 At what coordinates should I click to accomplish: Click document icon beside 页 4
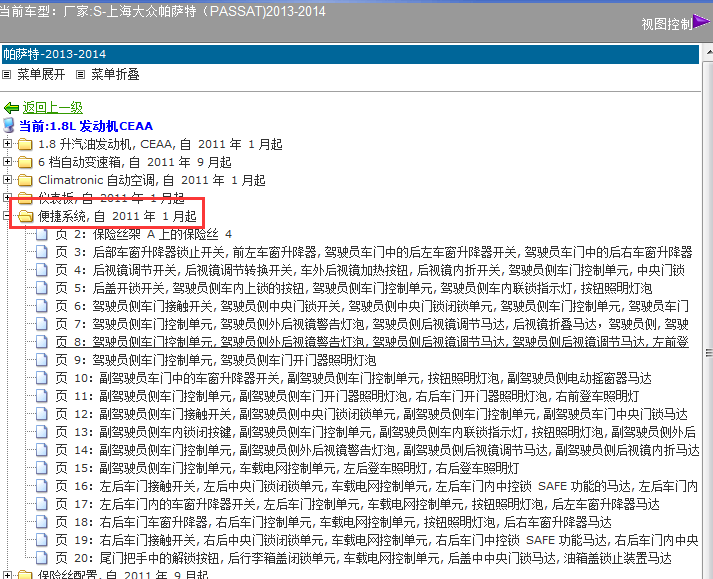point(42,270)
